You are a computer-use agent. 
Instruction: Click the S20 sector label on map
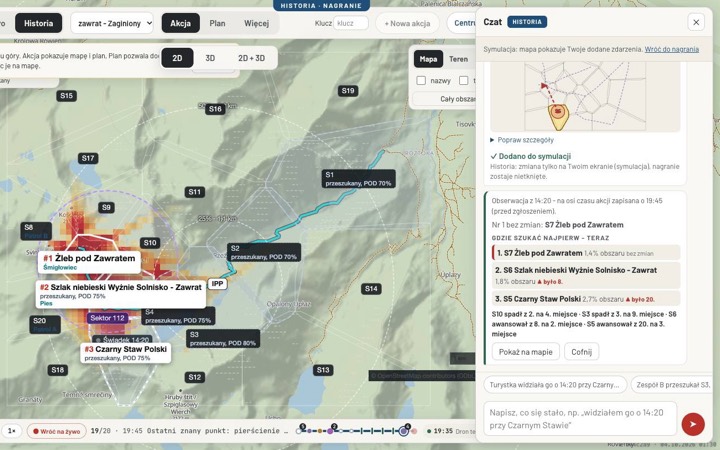[x=45, y=325]
